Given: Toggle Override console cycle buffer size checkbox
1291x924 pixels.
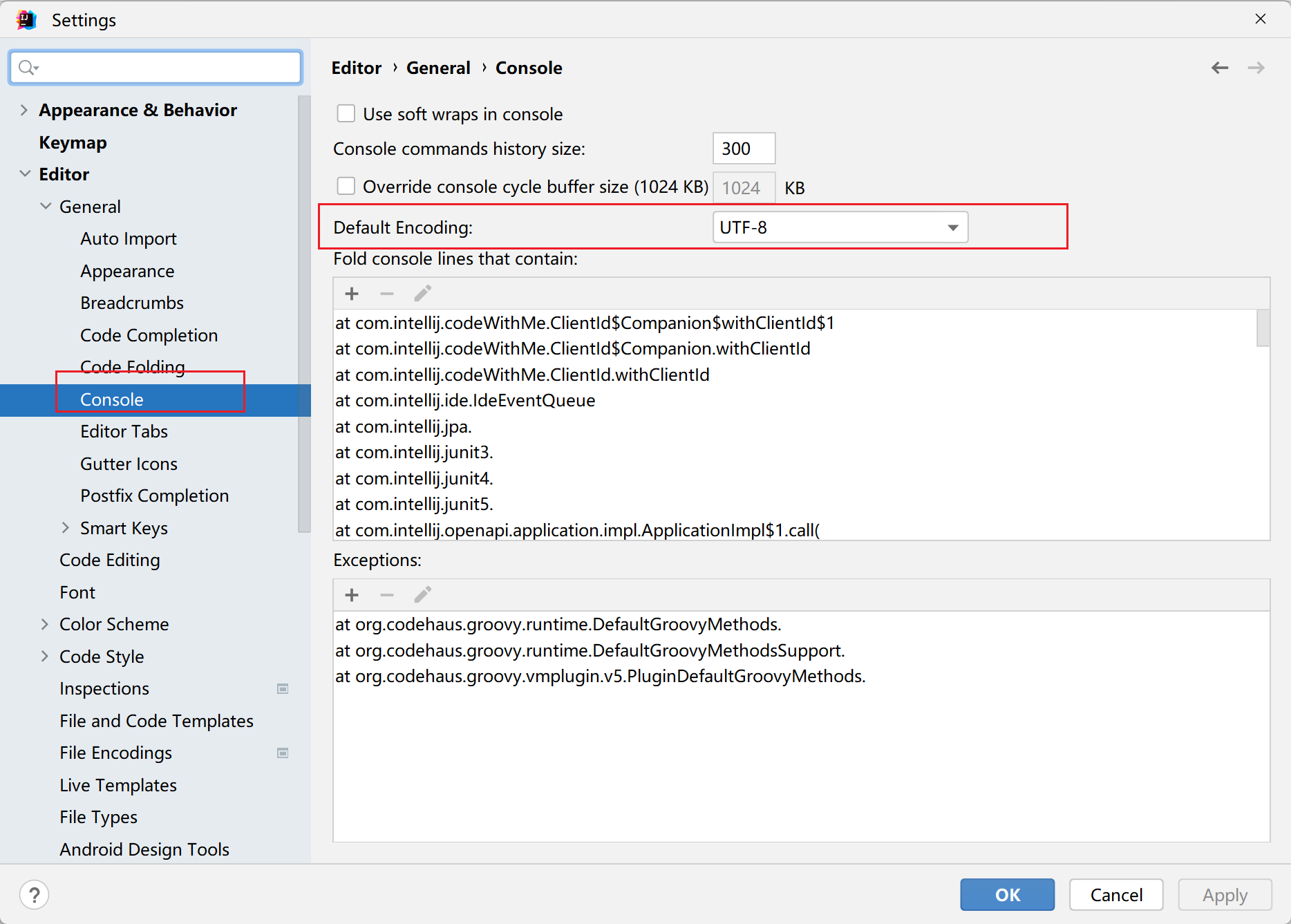Looking at the screenshot, I should point(346,187).
